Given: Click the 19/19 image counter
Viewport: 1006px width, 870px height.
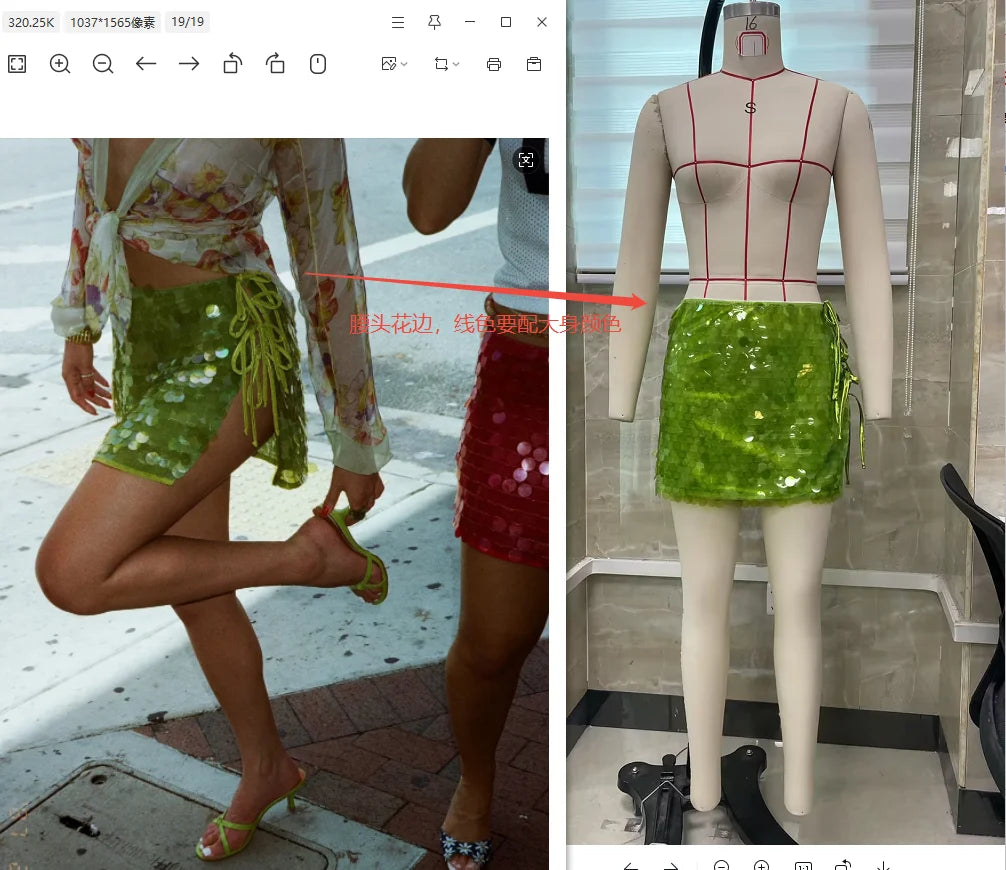Looking at the screenshot, I should point(187,22).
